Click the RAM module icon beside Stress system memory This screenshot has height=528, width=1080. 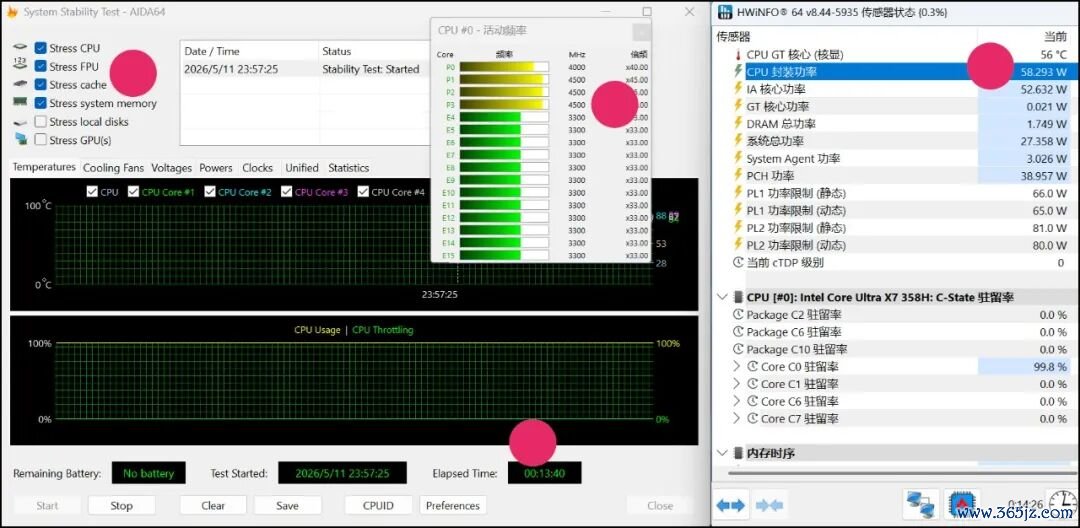pos(21,103)
